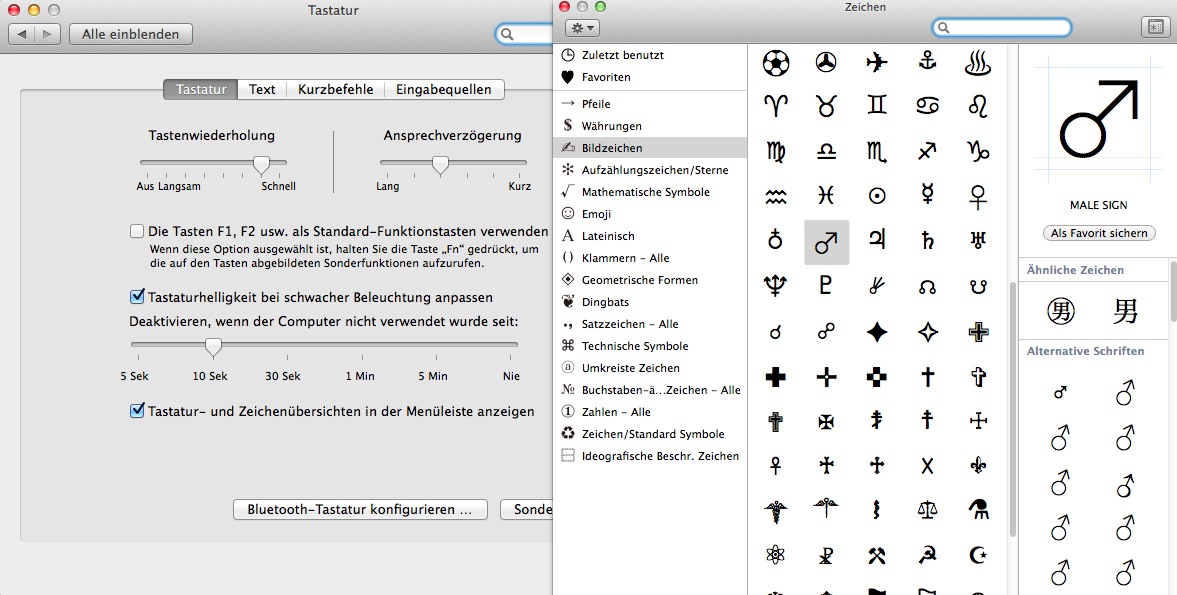Open Bluetooth-Tastatur konfigurieren
This screenshot has width=1177, height=595.
tap(359, 509)
